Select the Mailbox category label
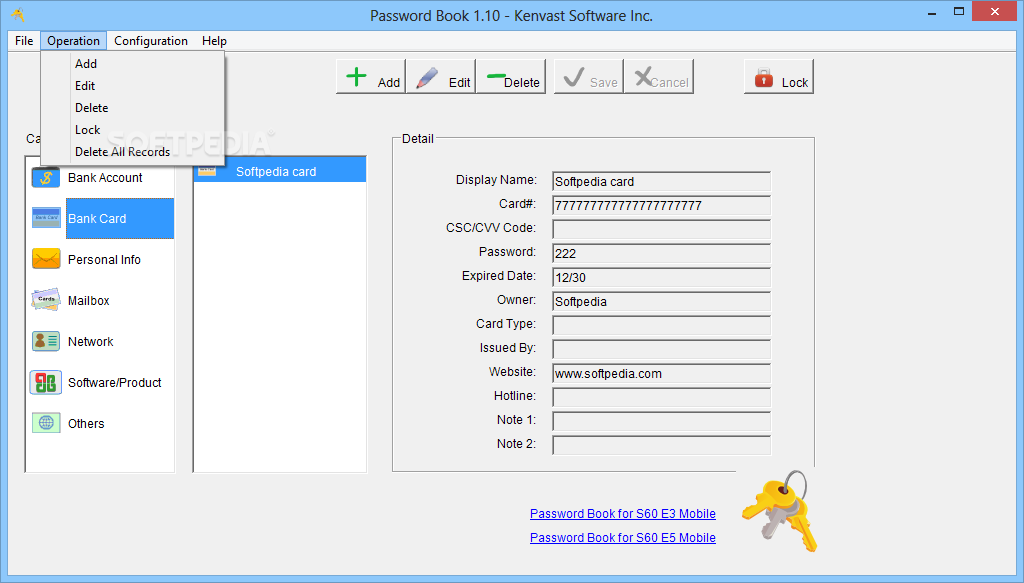The image size is (1024, 583). tap(89, 301)
